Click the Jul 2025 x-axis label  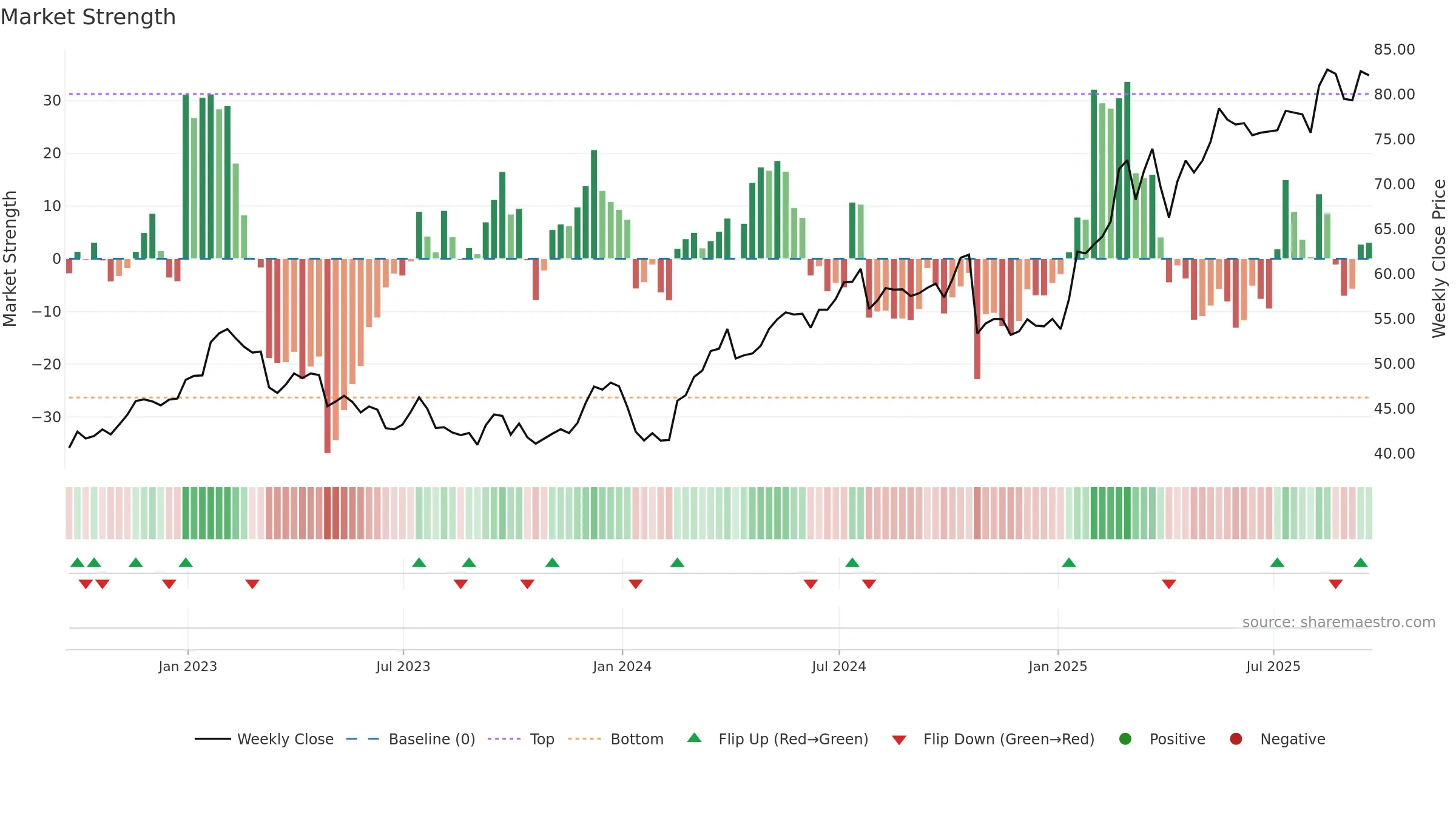coord(1273,666)
